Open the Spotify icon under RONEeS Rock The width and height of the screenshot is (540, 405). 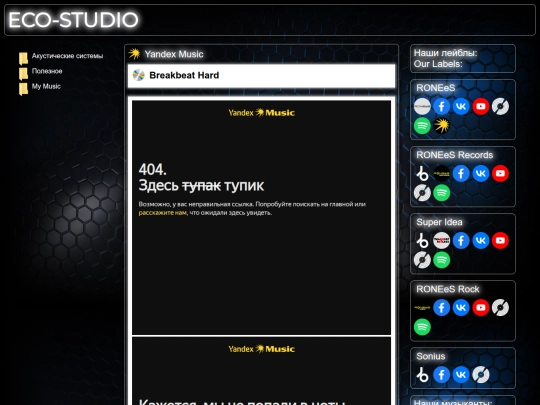tap(422, 327)
